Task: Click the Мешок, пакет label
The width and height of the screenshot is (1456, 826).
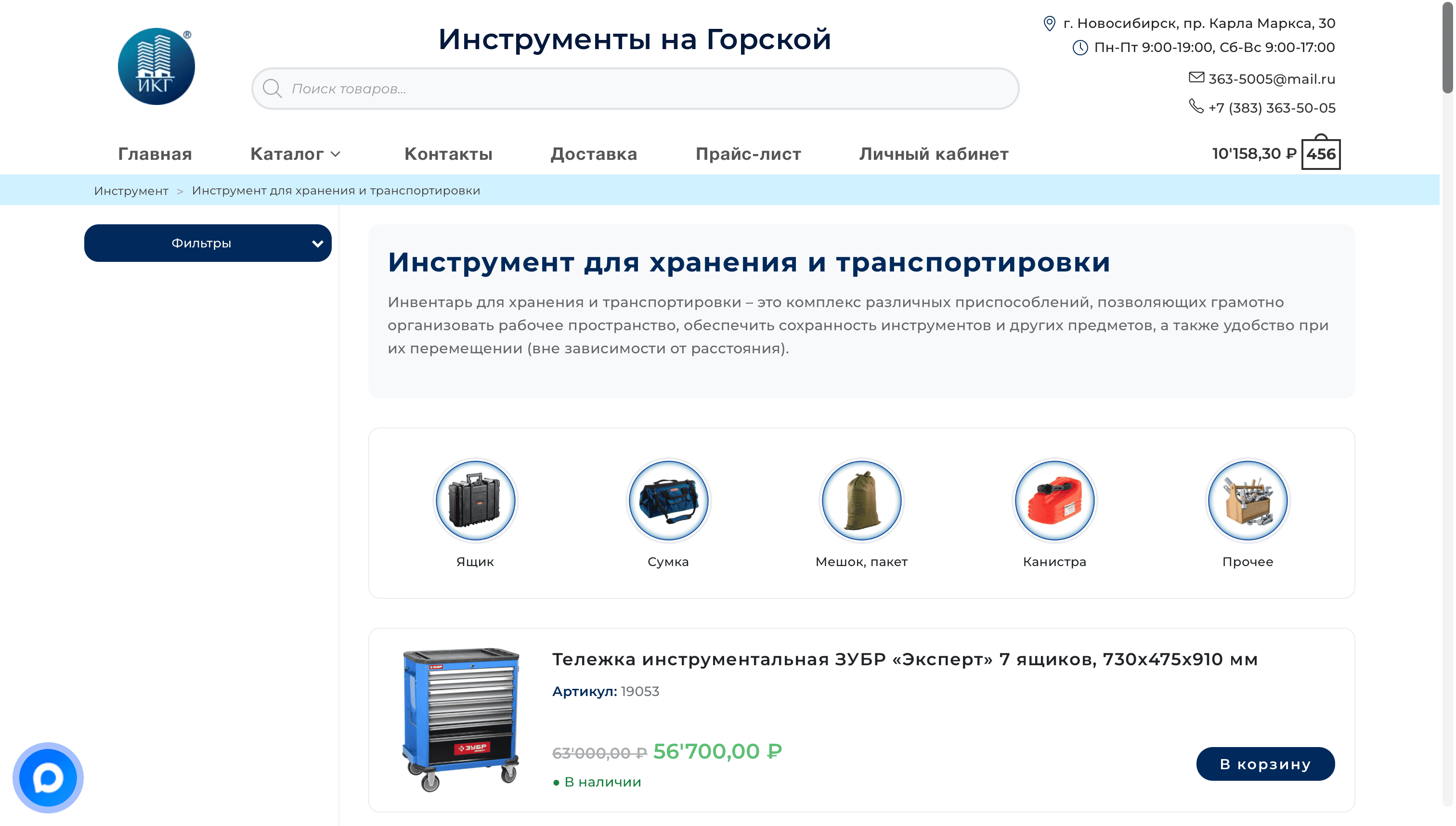Action: coord(861,562)
